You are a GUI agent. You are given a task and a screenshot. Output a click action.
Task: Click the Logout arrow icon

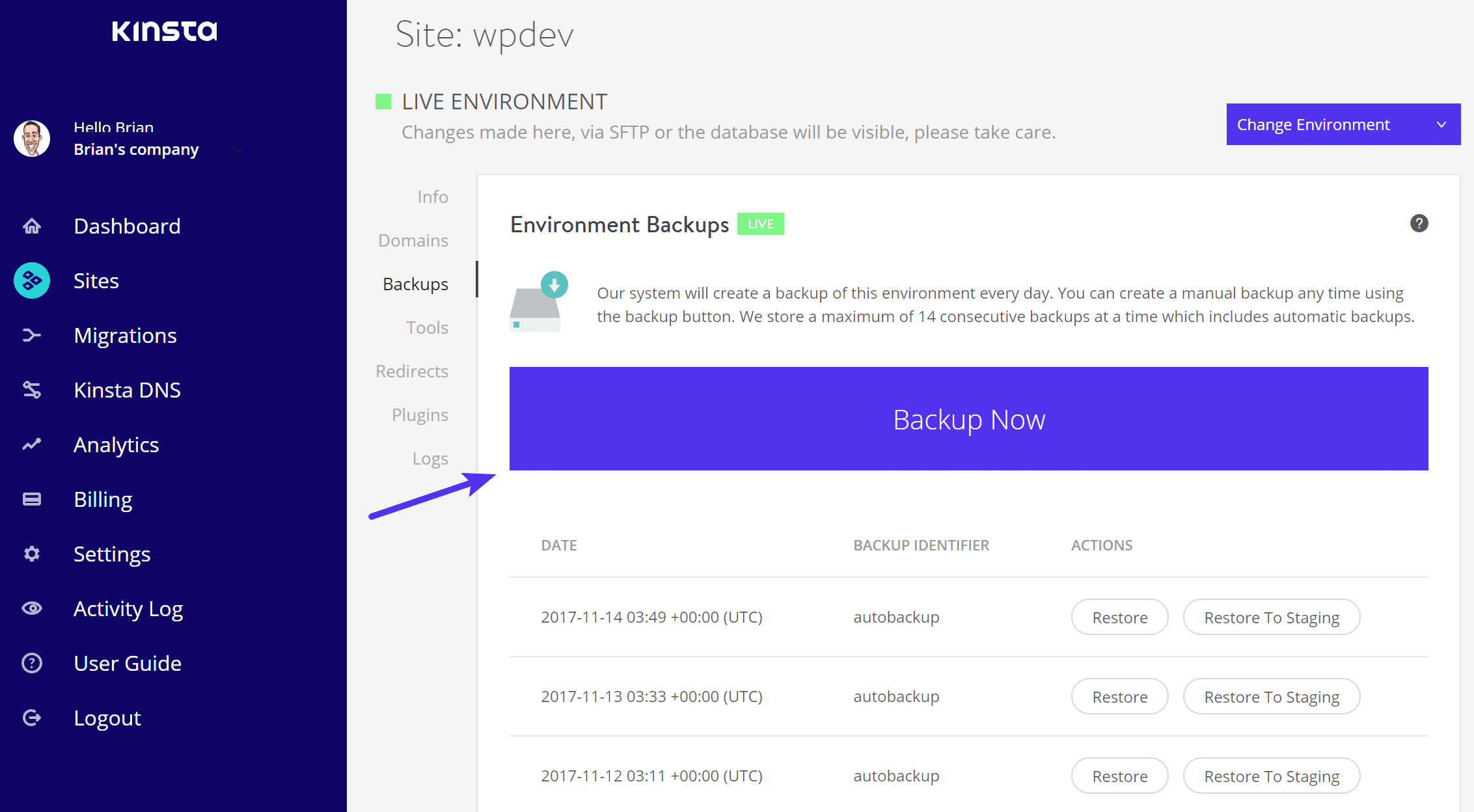32,718
